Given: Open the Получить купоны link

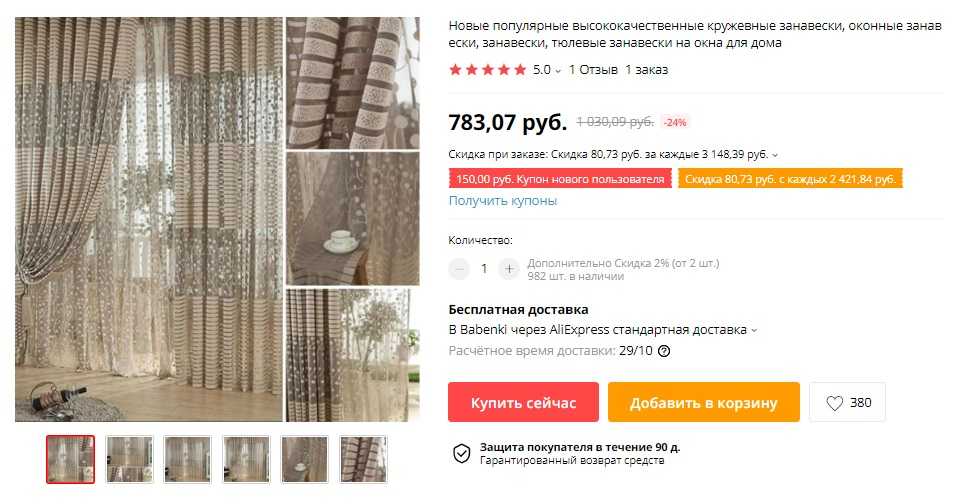Looking at the screenshot, I should point(502,200).
